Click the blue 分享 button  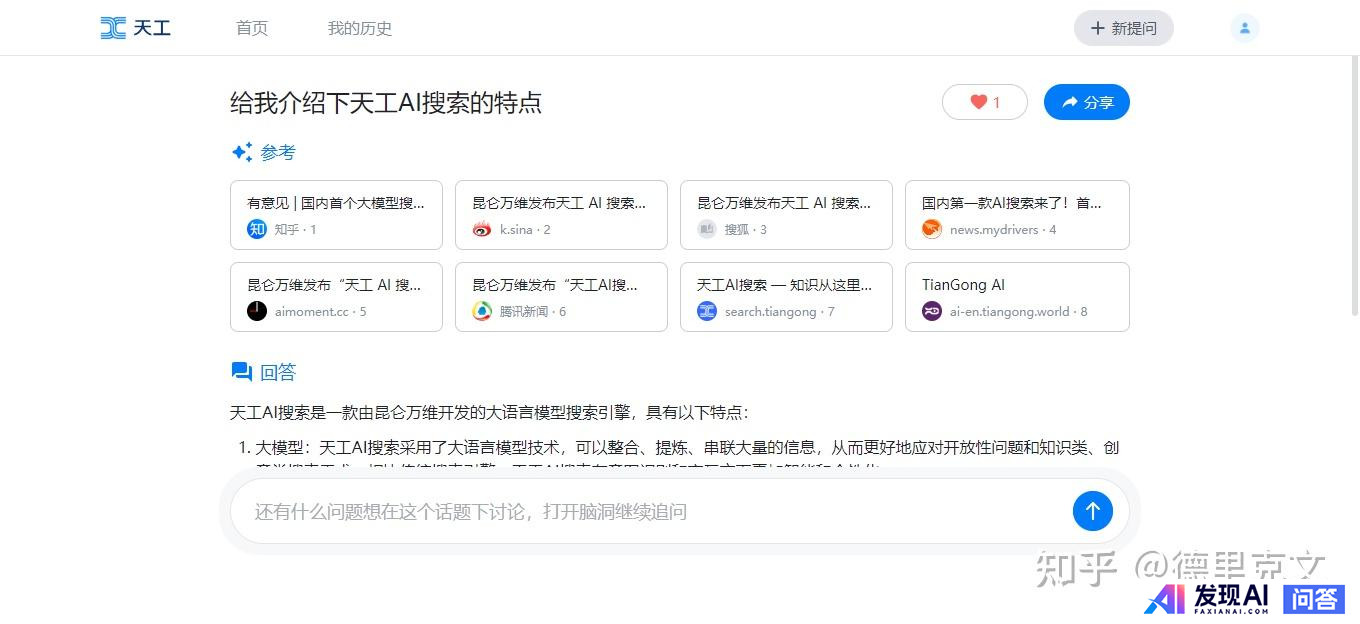coord(1086,102)
